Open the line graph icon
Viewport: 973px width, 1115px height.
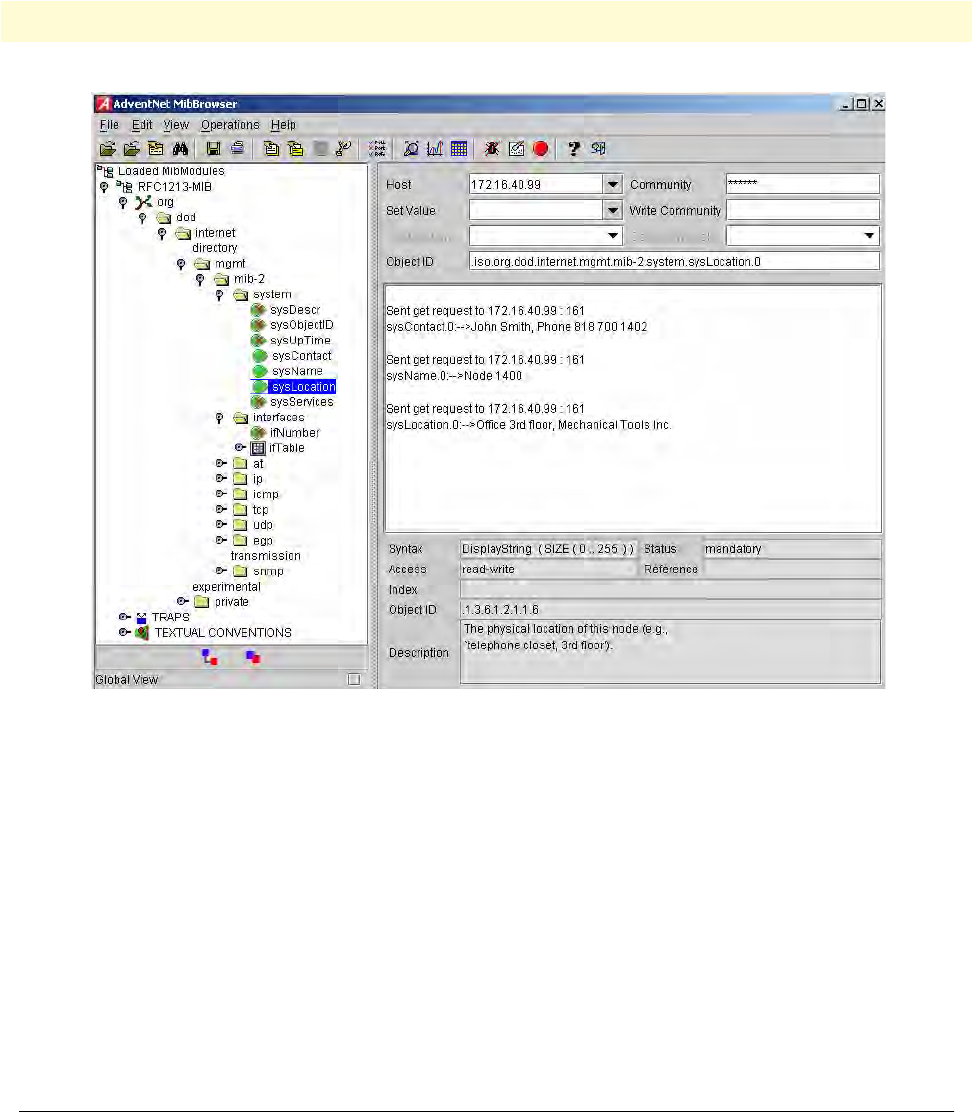(435, 149)
